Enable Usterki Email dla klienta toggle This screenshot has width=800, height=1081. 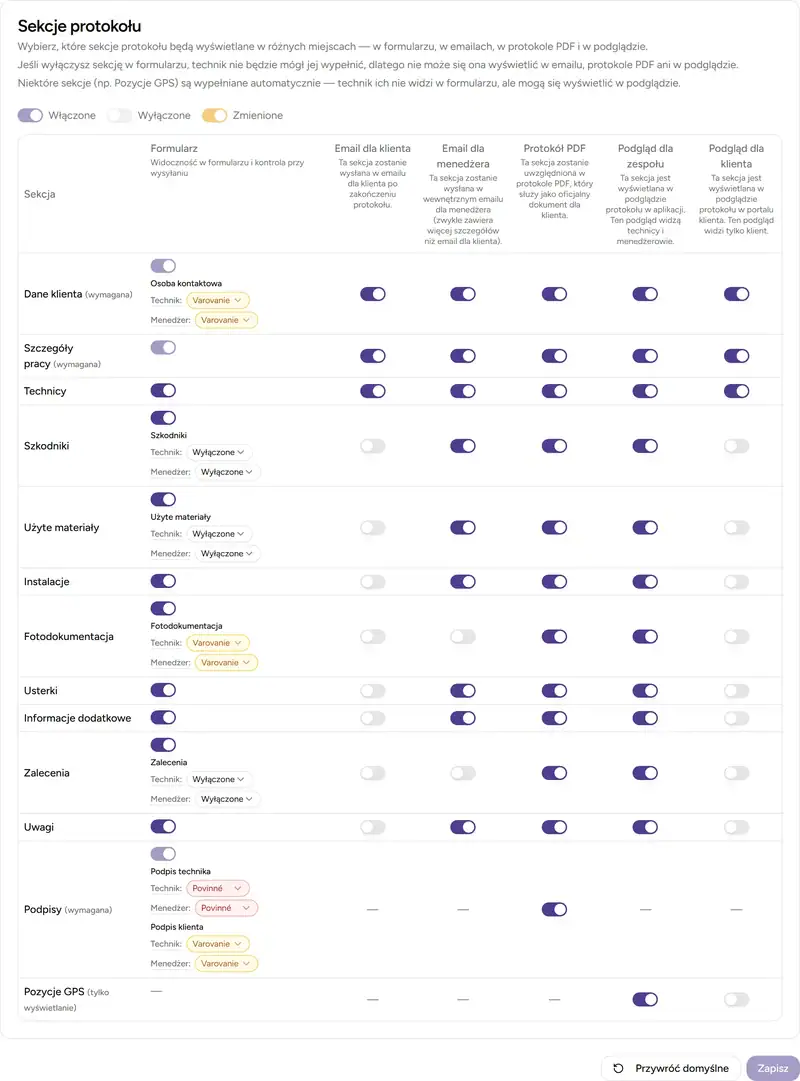(x=372, y=690)
